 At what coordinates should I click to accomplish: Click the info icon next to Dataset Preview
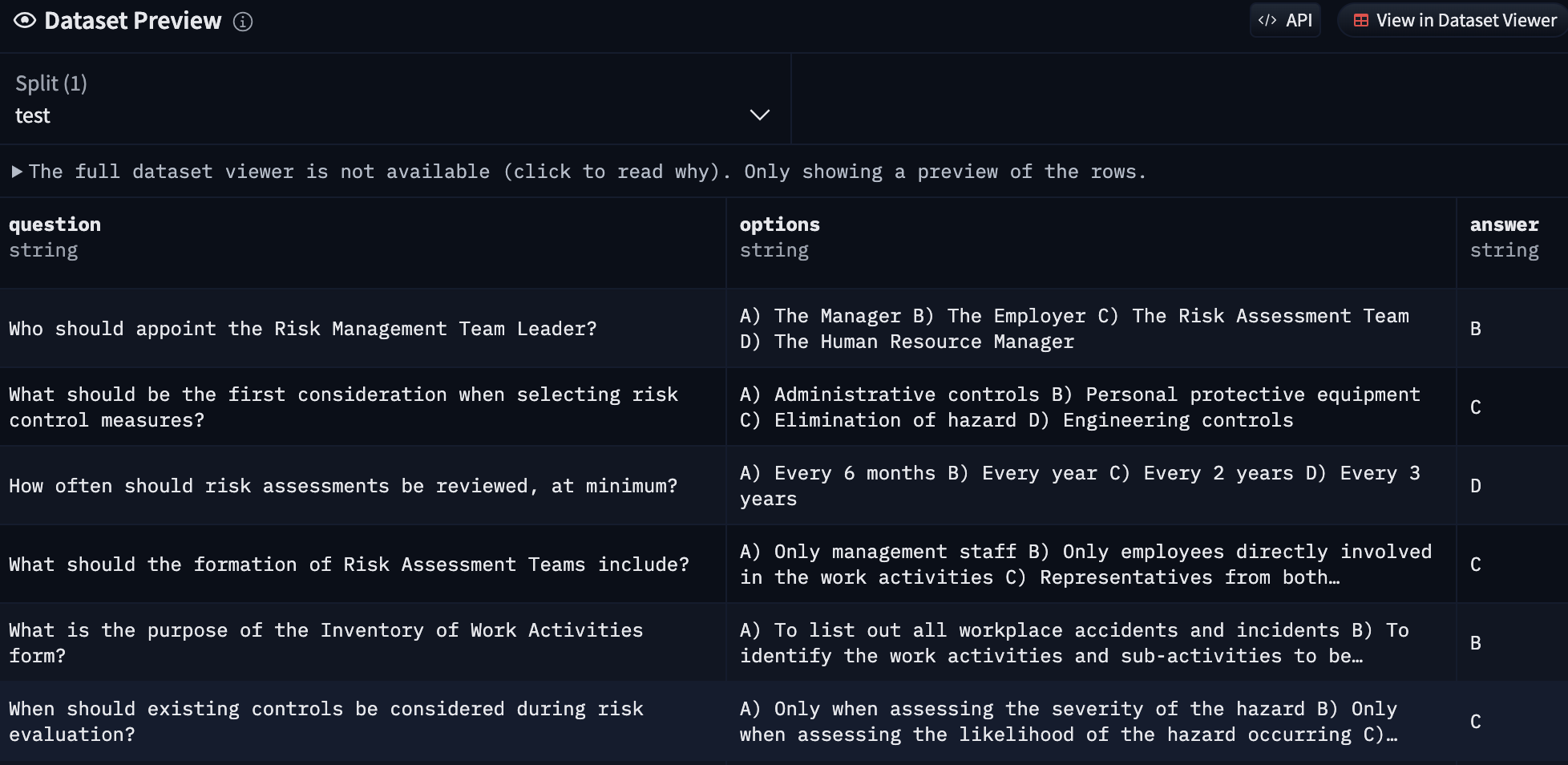coord(243,22)
